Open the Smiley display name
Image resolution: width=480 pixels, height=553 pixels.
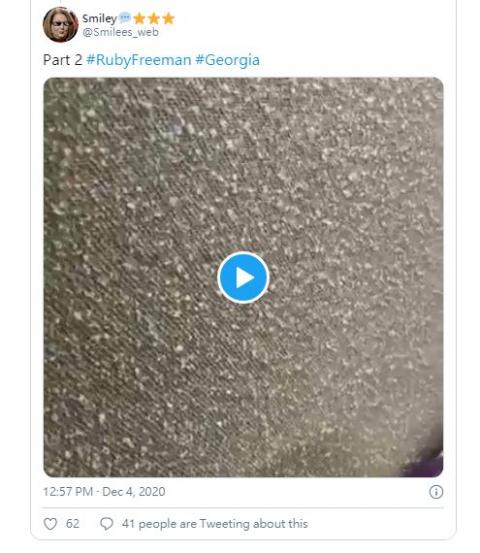99,18
